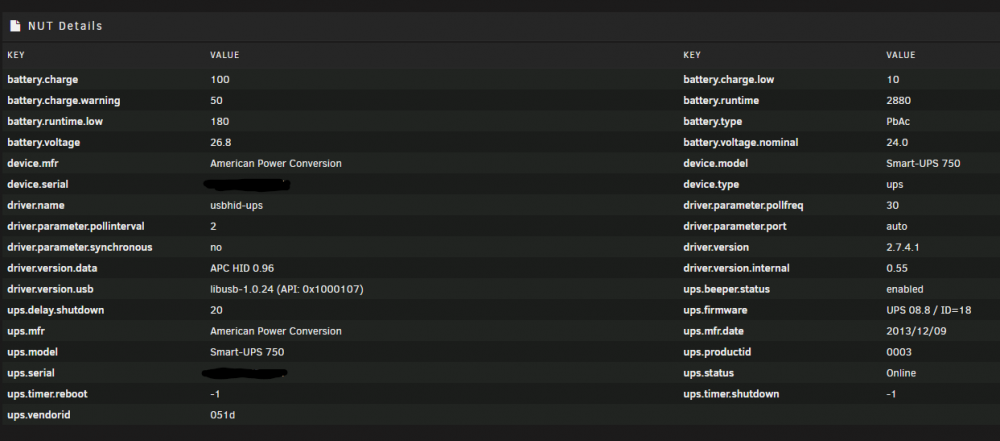
Task: Select the pollfreq value 30
Action: coord(892,206)
